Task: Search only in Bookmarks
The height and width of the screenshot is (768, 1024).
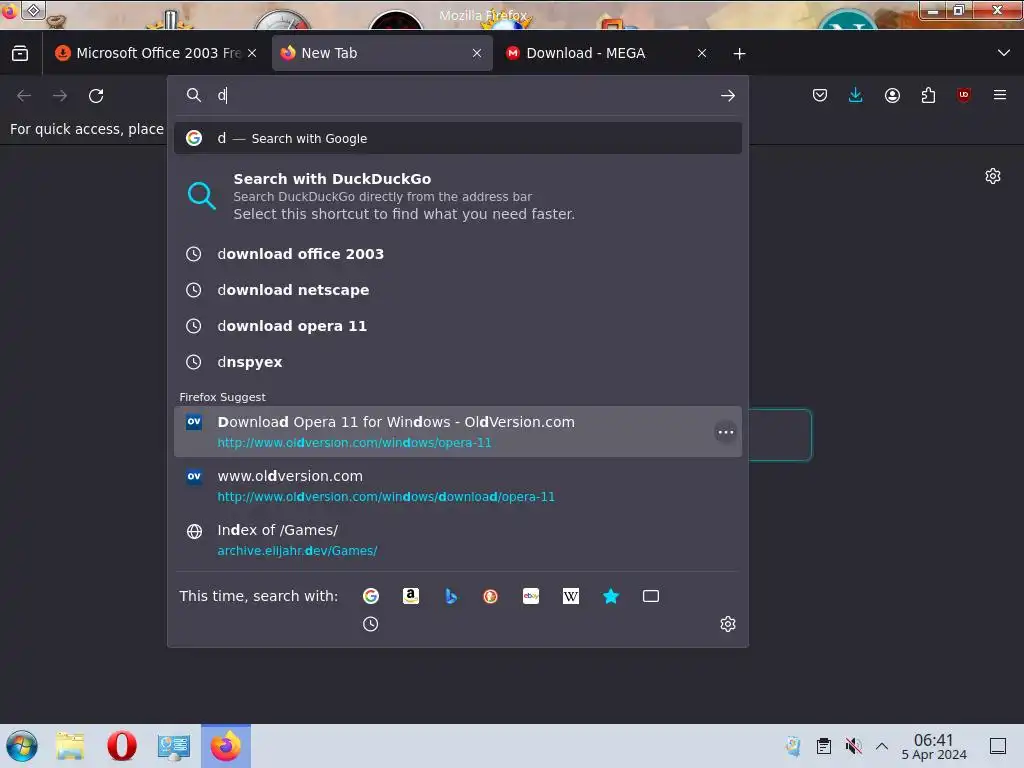Action: click(611, 596)
